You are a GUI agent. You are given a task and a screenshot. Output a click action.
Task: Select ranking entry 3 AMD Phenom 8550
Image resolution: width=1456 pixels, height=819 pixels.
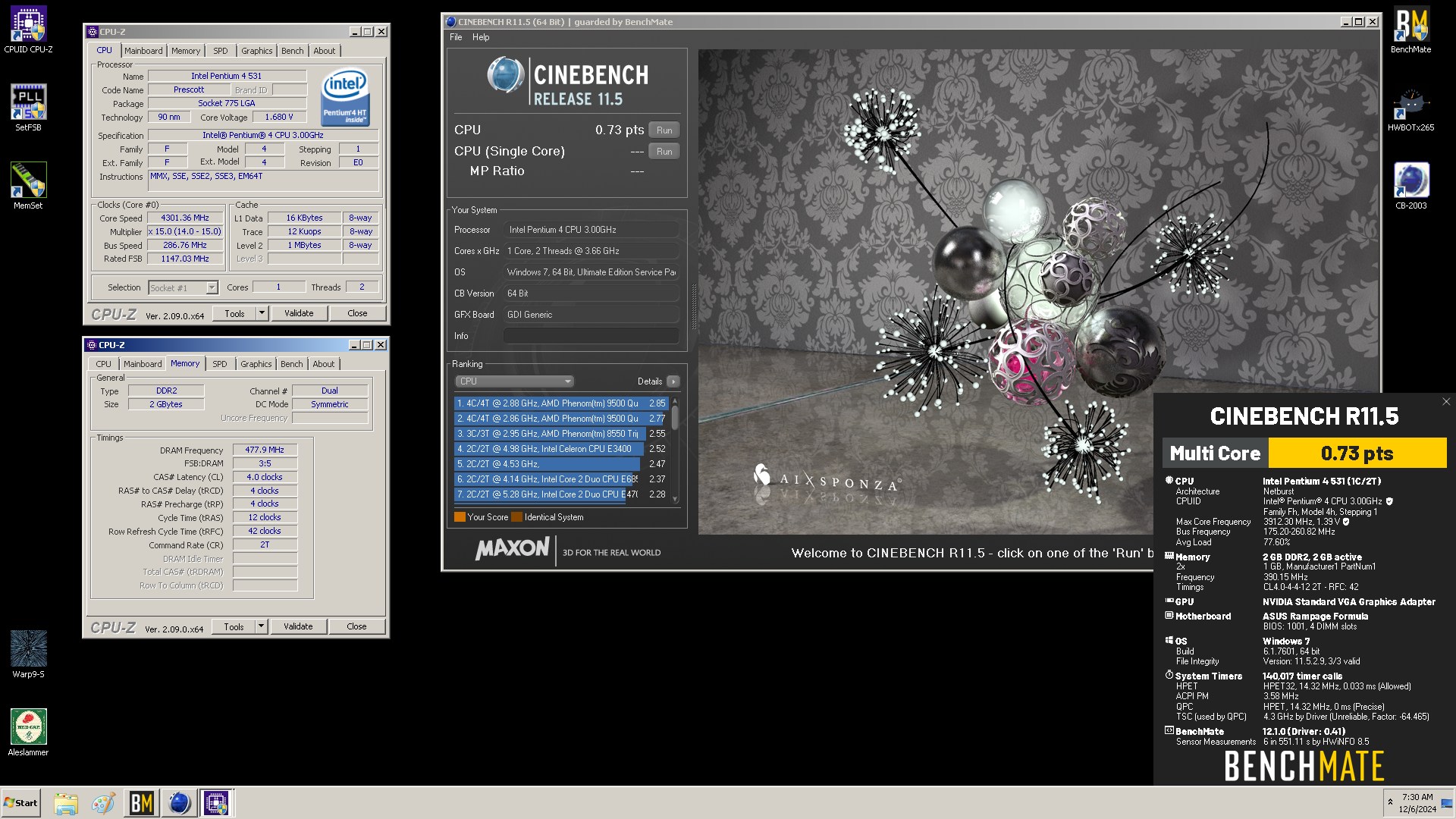(560, 434)
